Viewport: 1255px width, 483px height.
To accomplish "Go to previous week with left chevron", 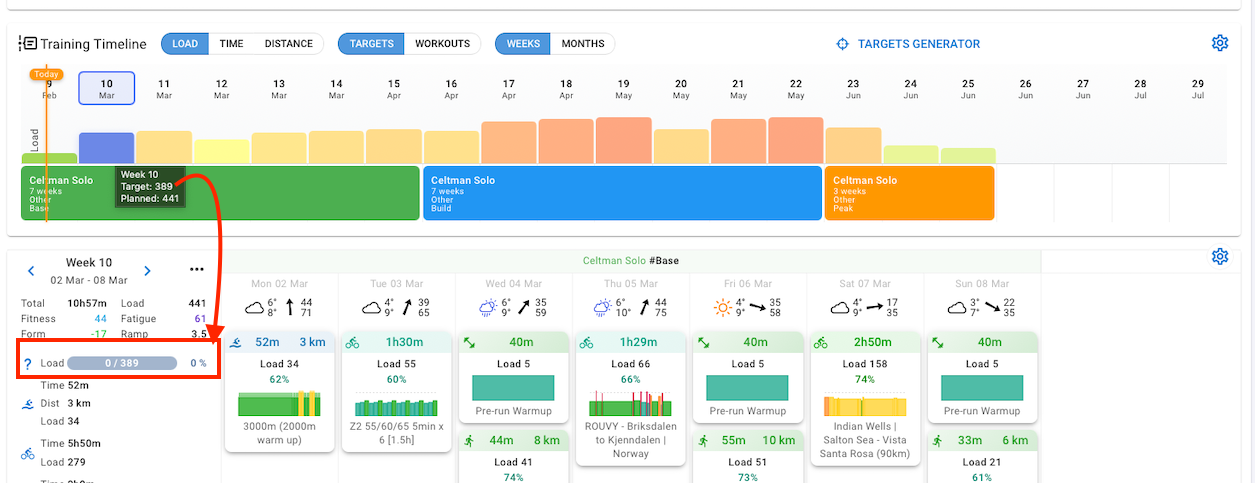I will 31,271.
